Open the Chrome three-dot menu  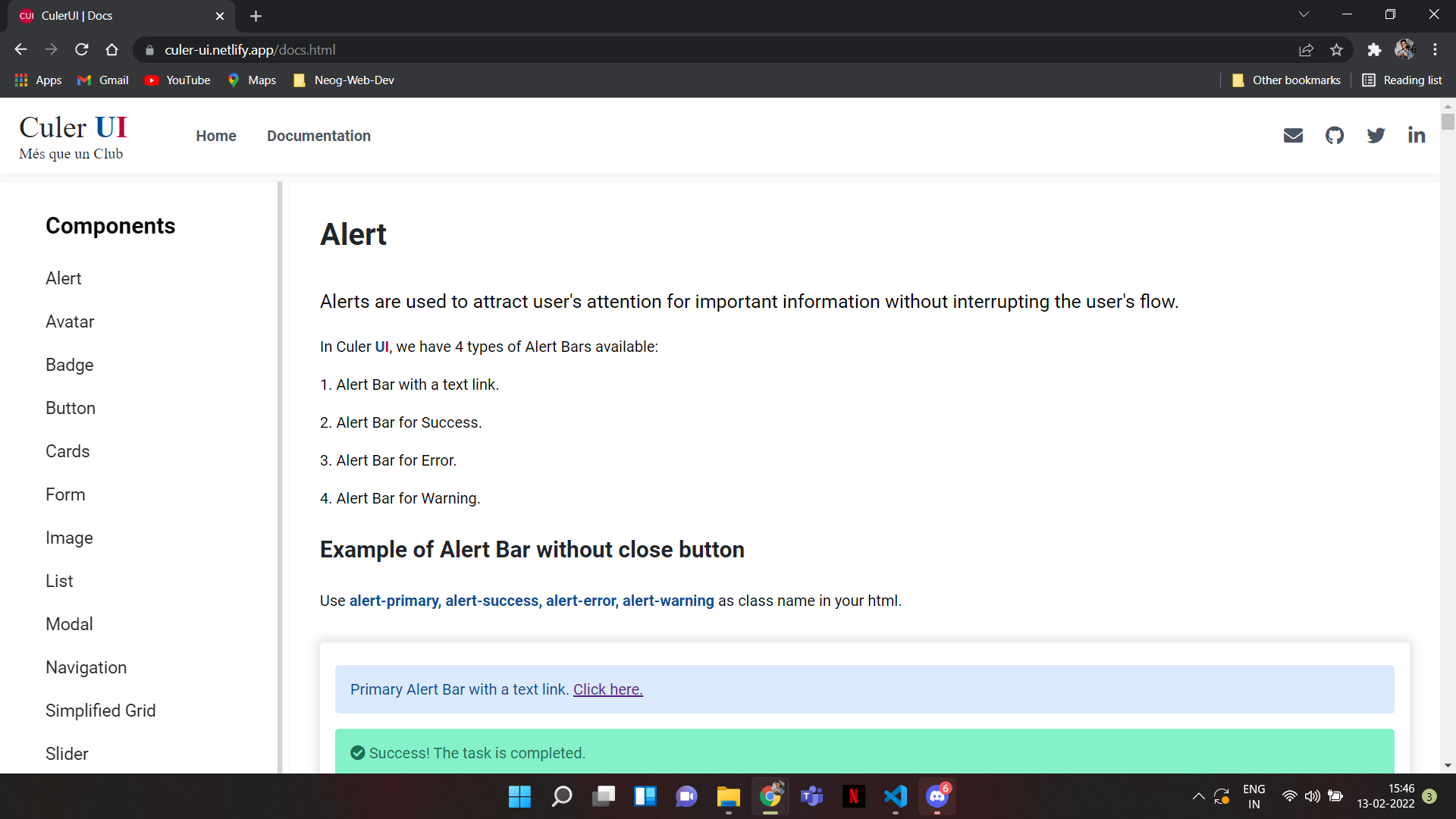1435,49
